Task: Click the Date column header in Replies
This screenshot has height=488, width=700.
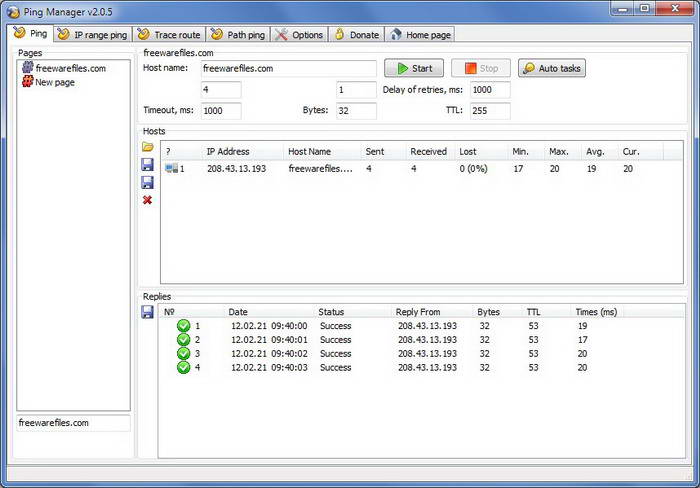Action: click(x=270, y=312)
